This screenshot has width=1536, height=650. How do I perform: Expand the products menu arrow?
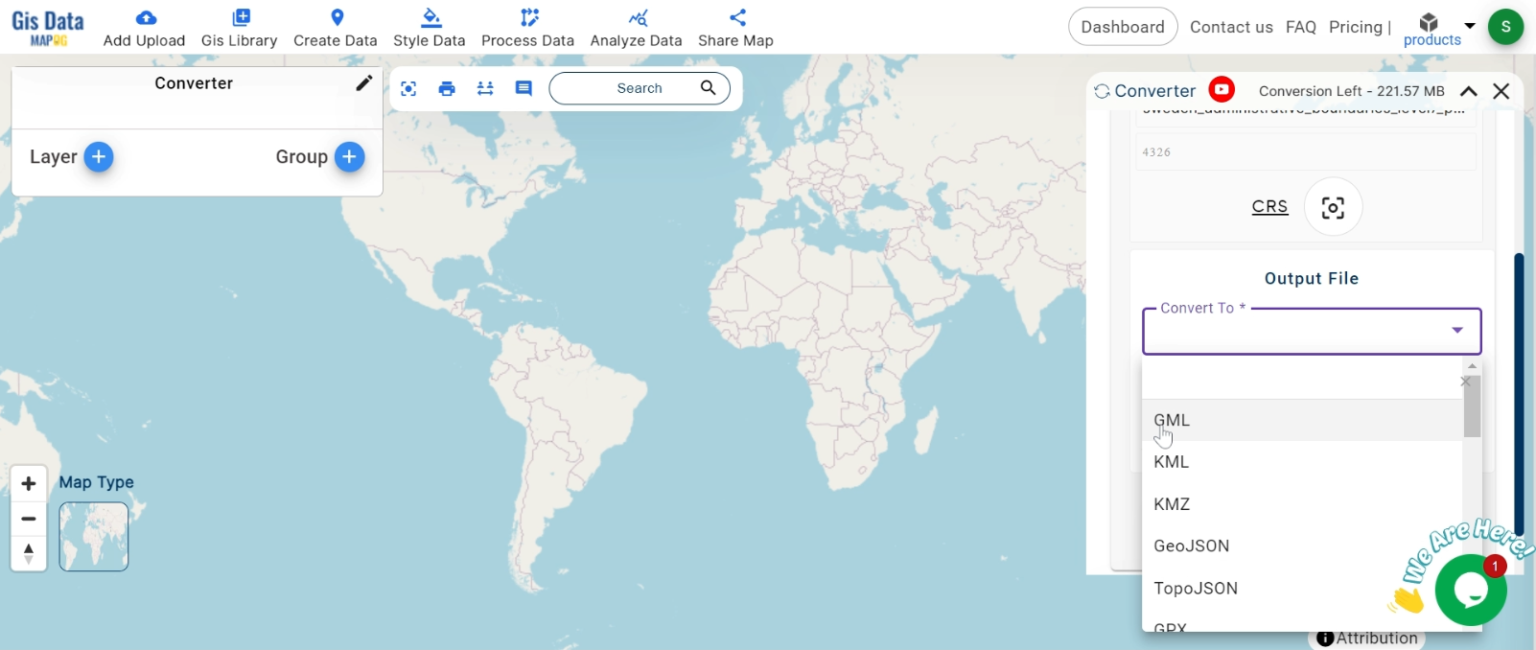coord(1470,27)
